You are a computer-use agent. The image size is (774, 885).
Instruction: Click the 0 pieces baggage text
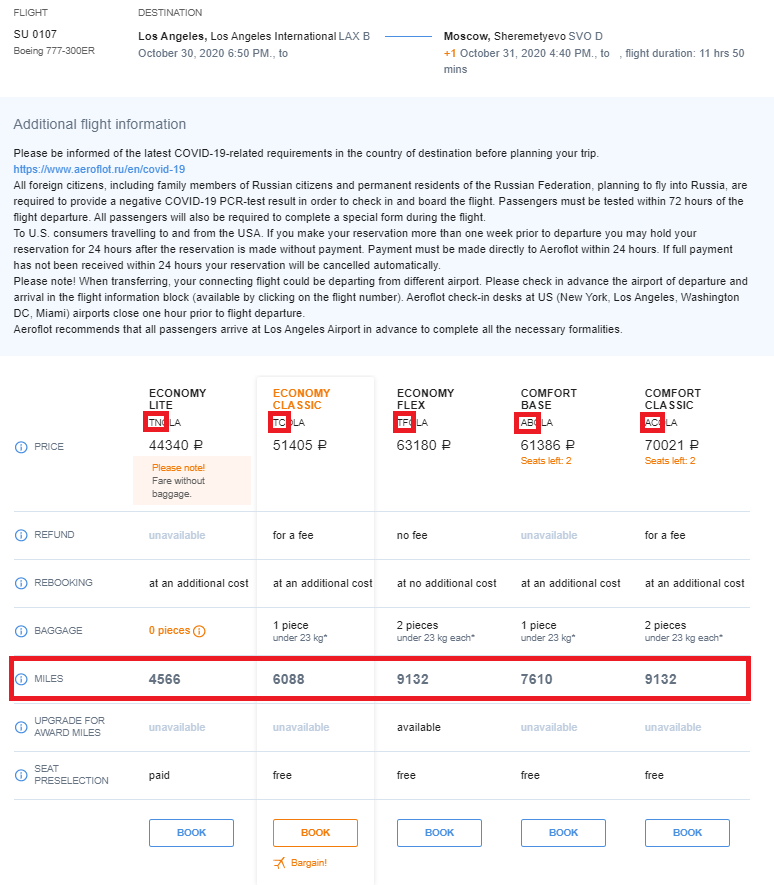pyautogui.click(x=169, y=630)
